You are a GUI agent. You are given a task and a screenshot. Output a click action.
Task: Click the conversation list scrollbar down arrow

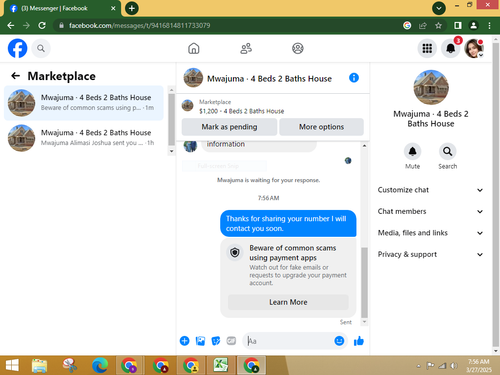pos(171,151)
